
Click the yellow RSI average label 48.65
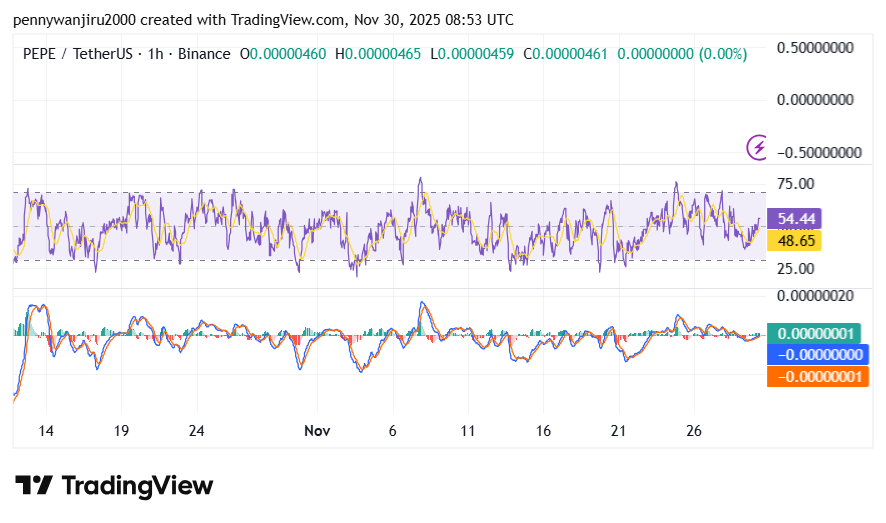[x=798, y=241]
